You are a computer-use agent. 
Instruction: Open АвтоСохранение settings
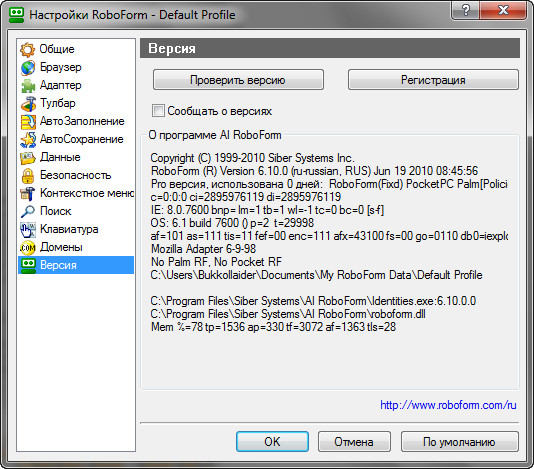(82, 139)
